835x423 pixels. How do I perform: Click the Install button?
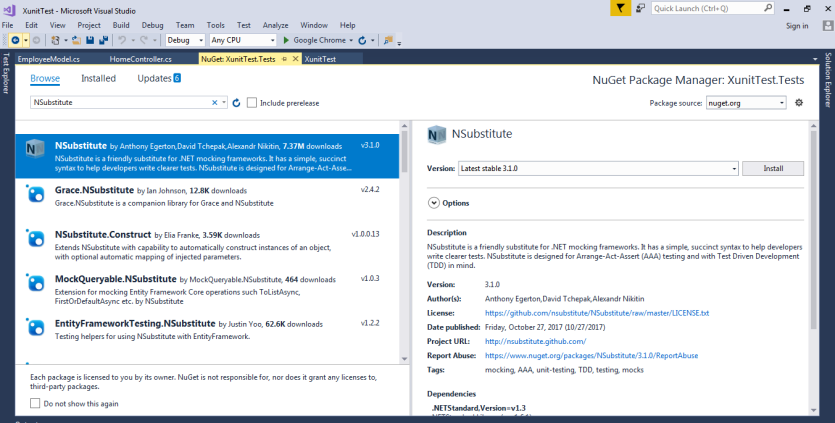pos(772,168)
